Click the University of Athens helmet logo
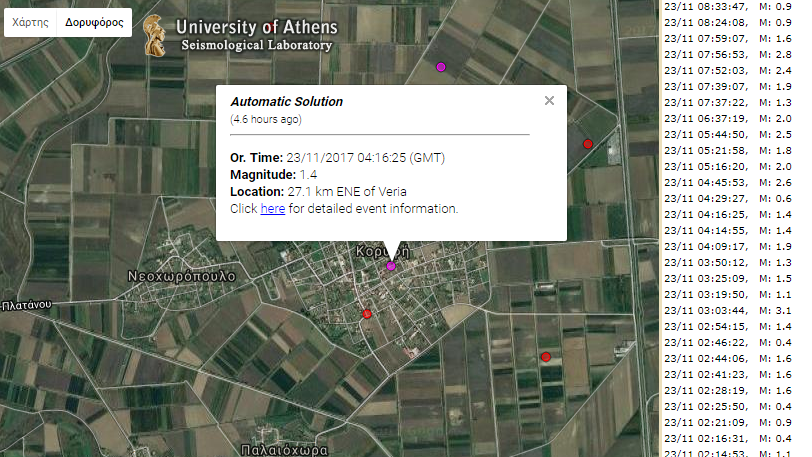Screen dimensions: 812x457 pyautogui.click(x=155, y=35)
